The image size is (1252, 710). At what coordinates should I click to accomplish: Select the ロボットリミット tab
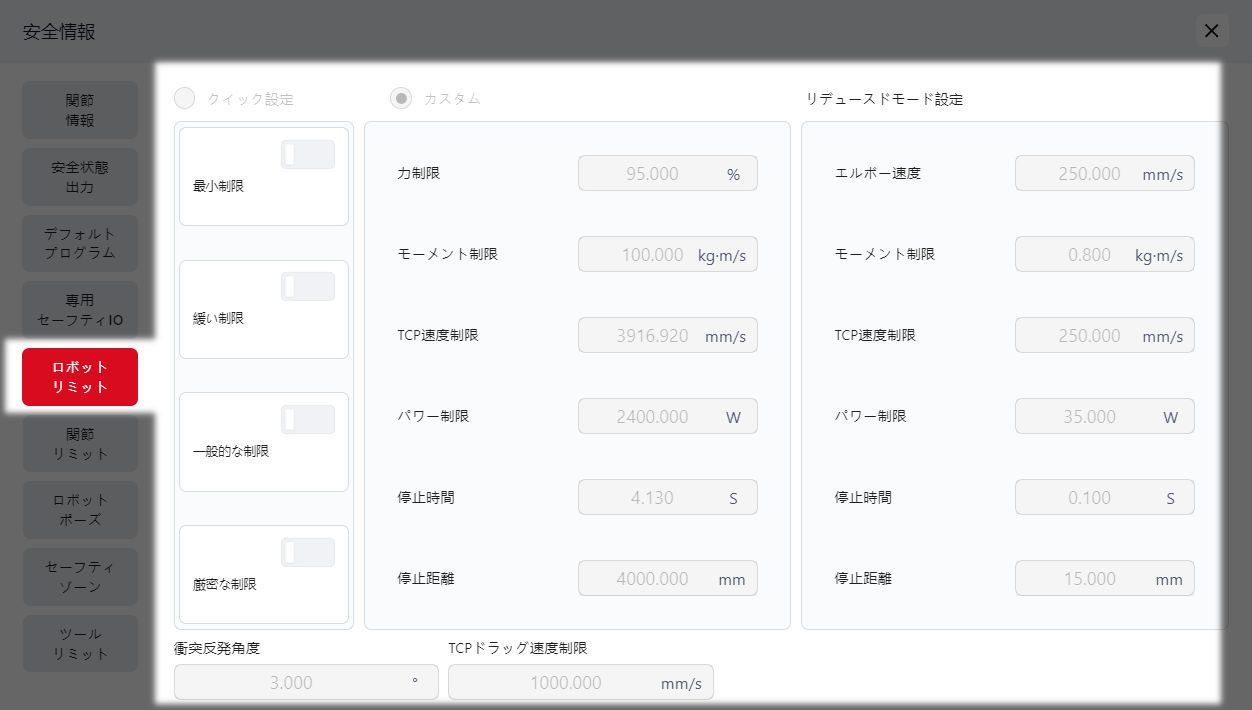[x=80, y=377]
